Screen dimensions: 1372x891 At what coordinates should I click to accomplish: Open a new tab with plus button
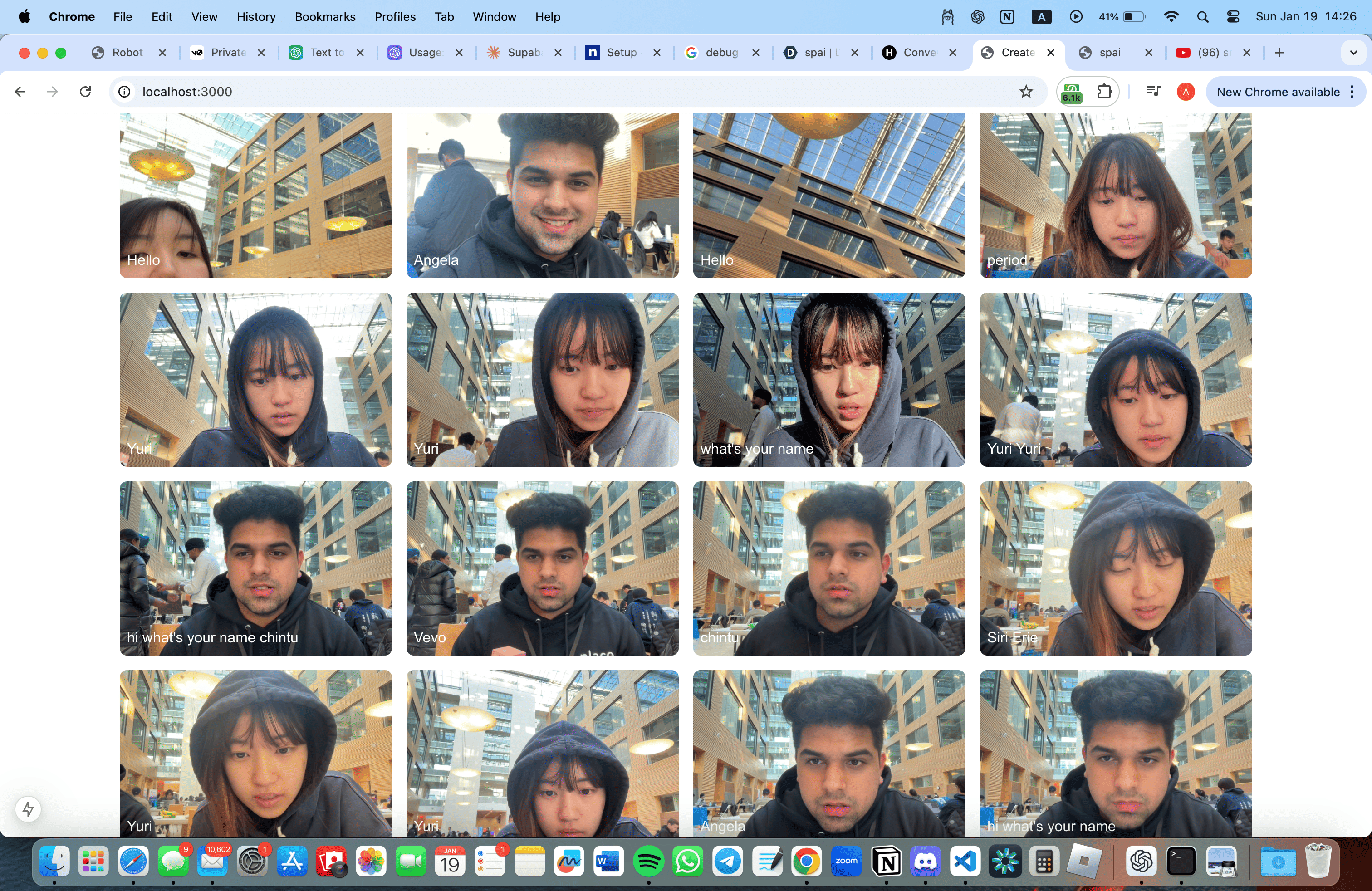point(1279,53)
